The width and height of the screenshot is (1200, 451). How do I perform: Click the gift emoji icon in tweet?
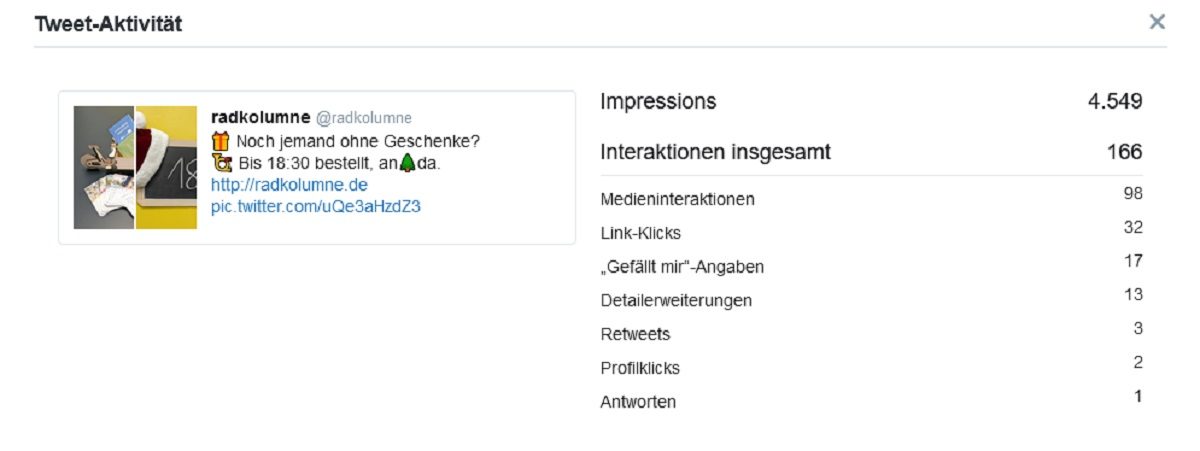221,141
